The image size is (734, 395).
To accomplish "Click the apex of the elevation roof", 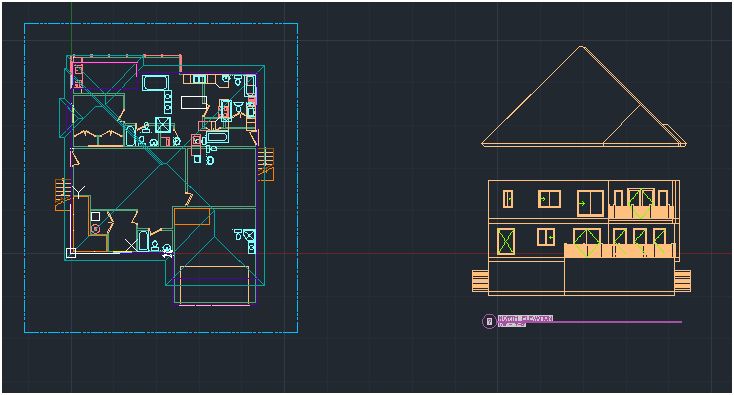I will tap(581, 47).
